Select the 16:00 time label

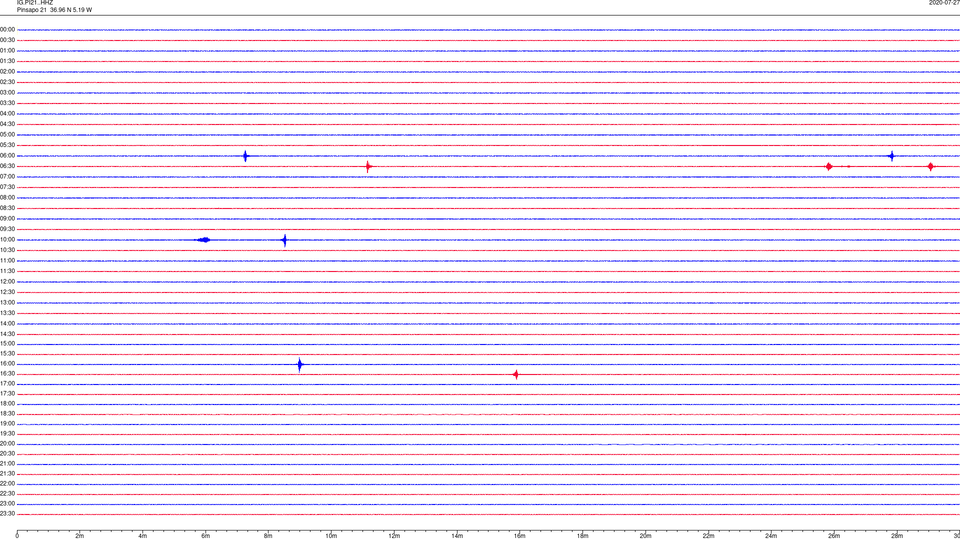[7, 364]
